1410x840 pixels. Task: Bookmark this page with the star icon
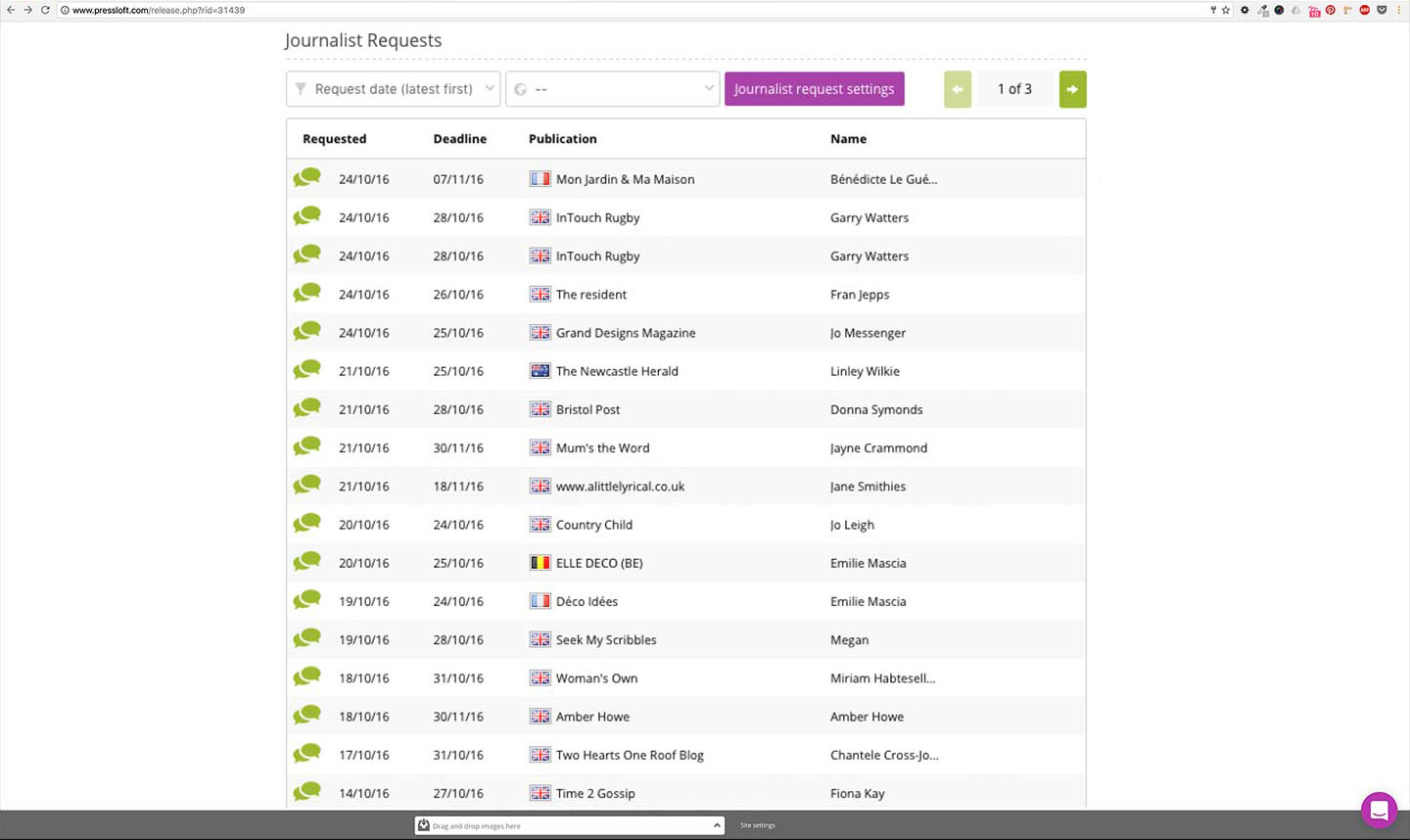[1225, 10]
